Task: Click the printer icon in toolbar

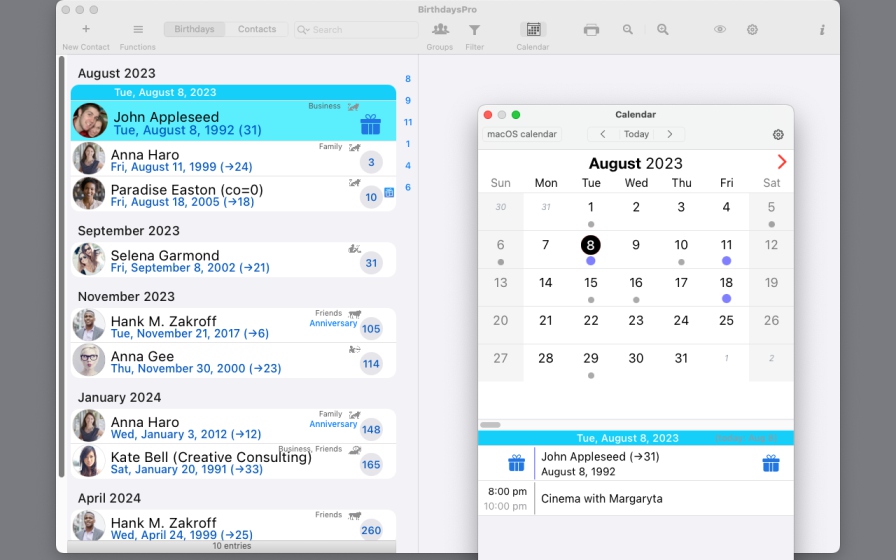Action: tap(591, 30)
